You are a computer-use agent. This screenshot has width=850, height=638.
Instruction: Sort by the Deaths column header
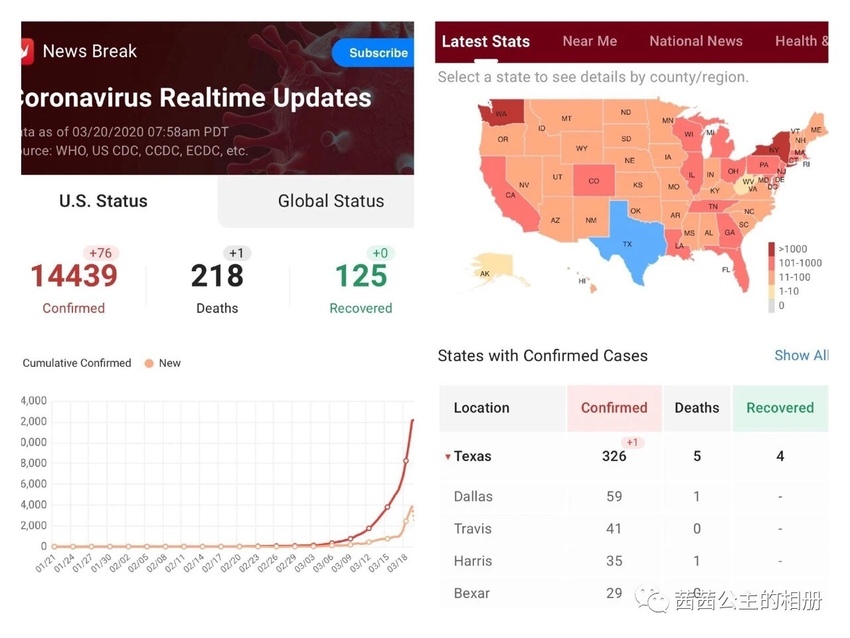[x=697, y=408]
